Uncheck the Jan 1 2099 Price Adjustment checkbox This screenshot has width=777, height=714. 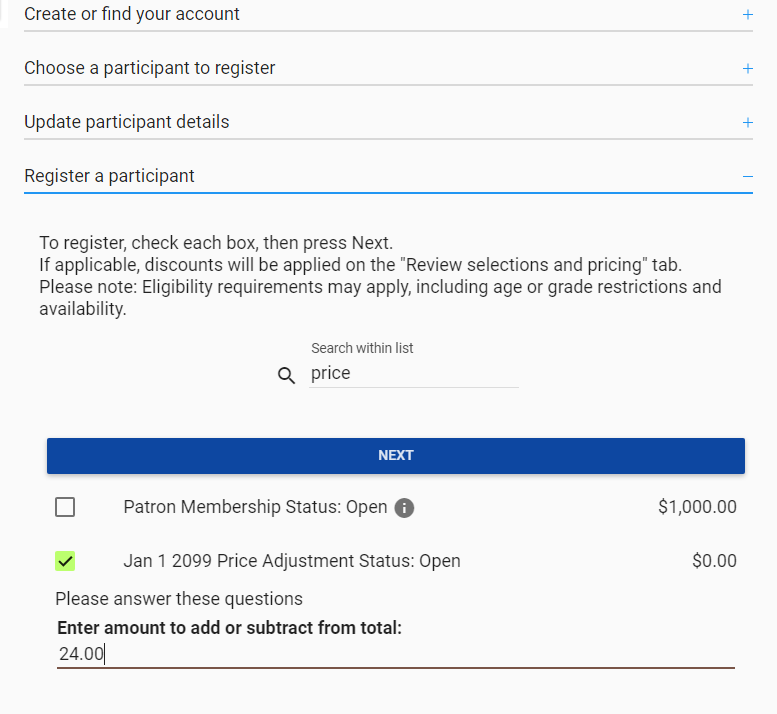click(65, 561)
